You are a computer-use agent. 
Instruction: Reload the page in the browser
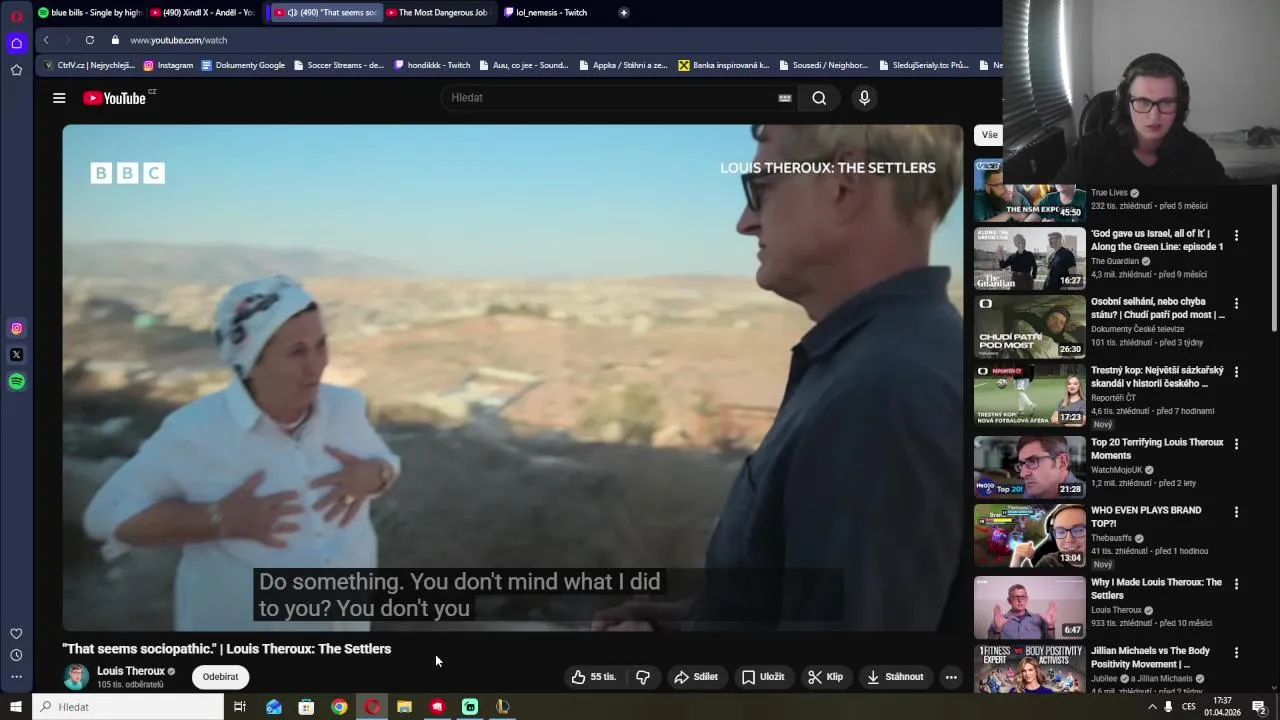[x=90, y=40]
